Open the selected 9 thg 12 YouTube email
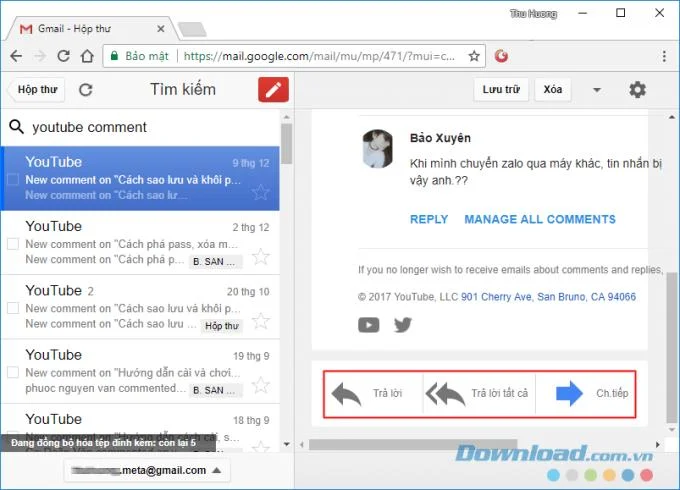Viewport: 680px width, 490px height. 140,179
